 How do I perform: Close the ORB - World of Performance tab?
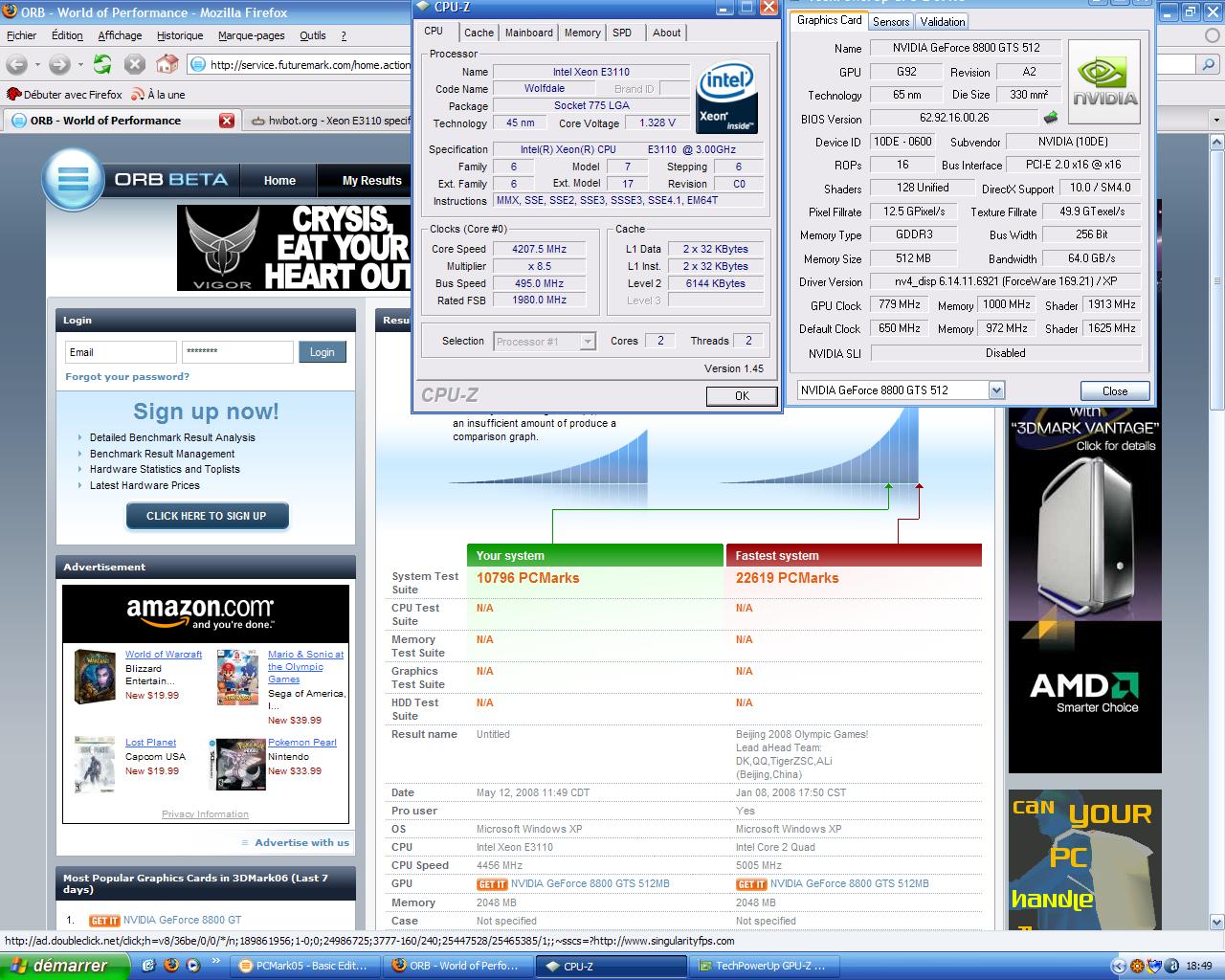click(x=227, y=121)
